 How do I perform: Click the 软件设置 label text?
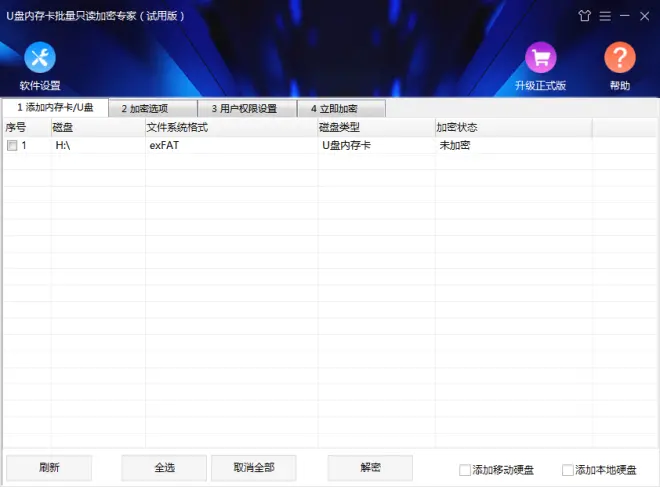(x=40, y=86)
